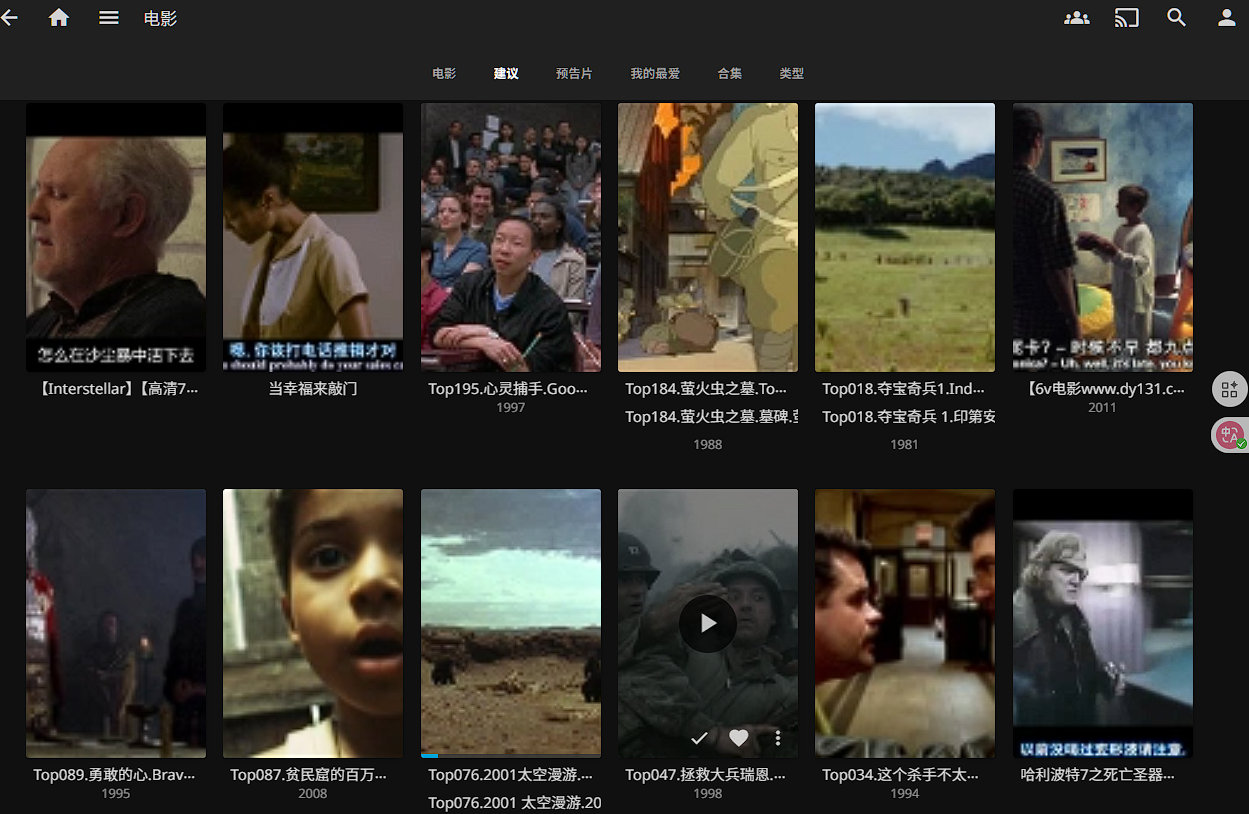The width and height of the screenshot is (1249, 814).
Task: Open the Top089 勇敢的心 poster
Action: pos(116,623)
